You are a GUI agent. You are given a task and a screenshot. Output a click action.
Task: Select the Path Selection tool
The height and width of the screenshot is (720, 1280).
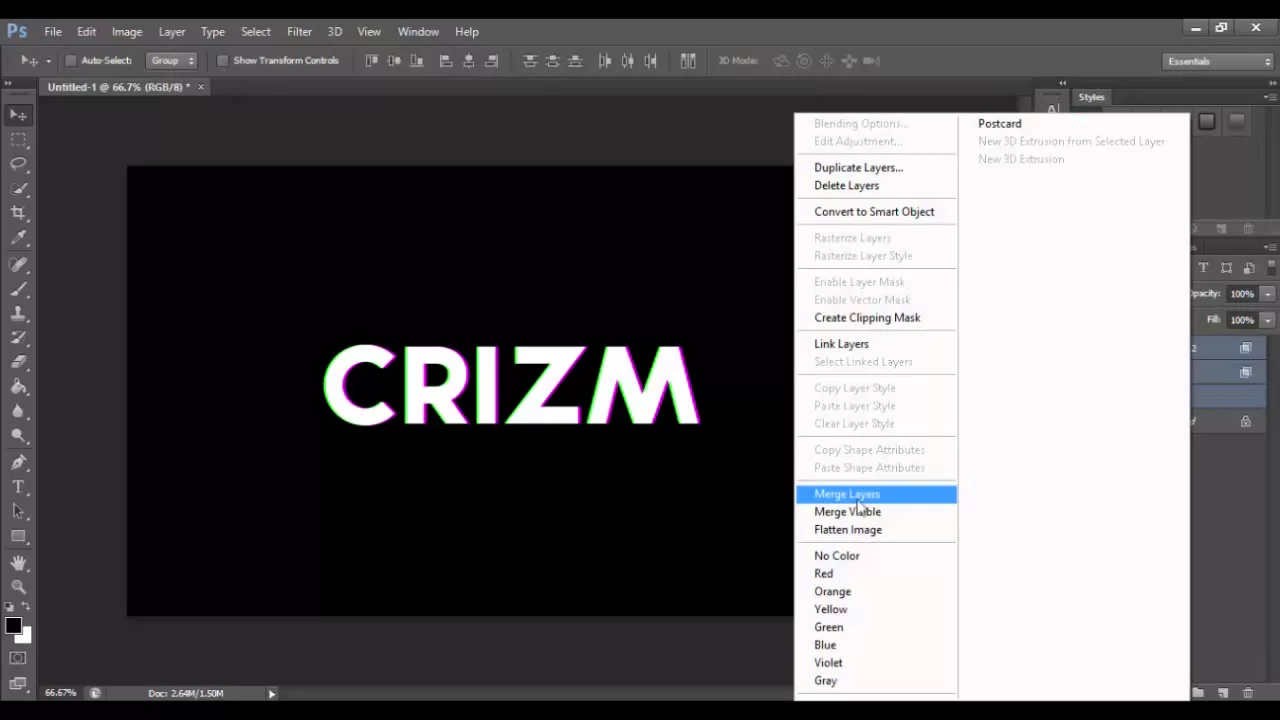pyautogui.click(x=18, y=512)
